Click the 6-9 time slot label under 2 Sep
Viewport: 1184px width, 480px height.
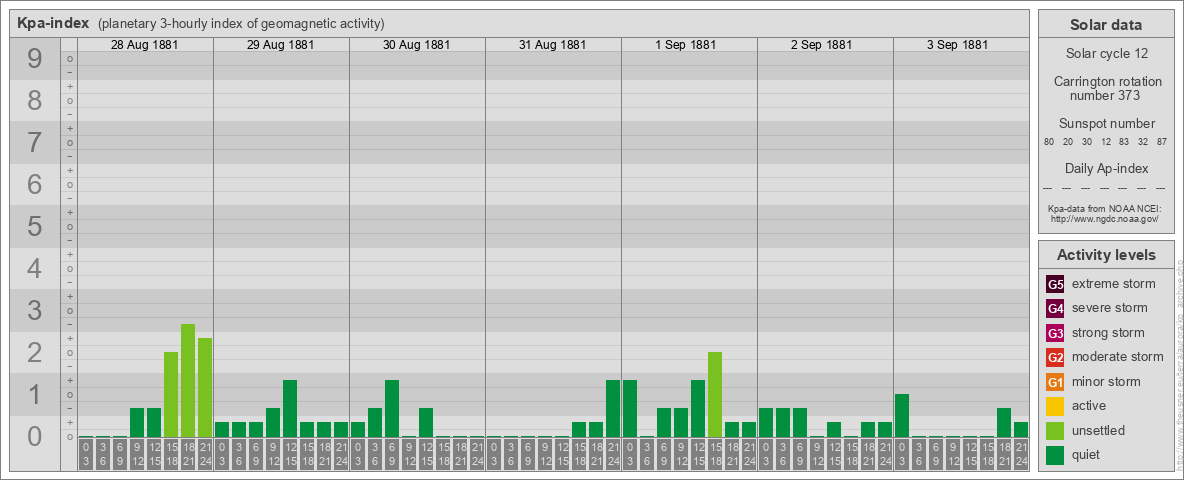tap(800, 454)
